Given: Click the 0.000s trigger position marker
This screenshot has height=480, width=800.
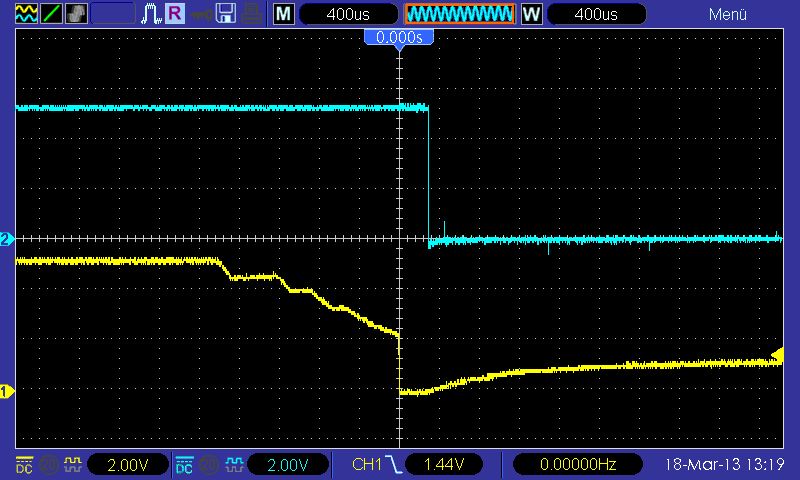Looking at the screenshot, I should tap(399, 37).
